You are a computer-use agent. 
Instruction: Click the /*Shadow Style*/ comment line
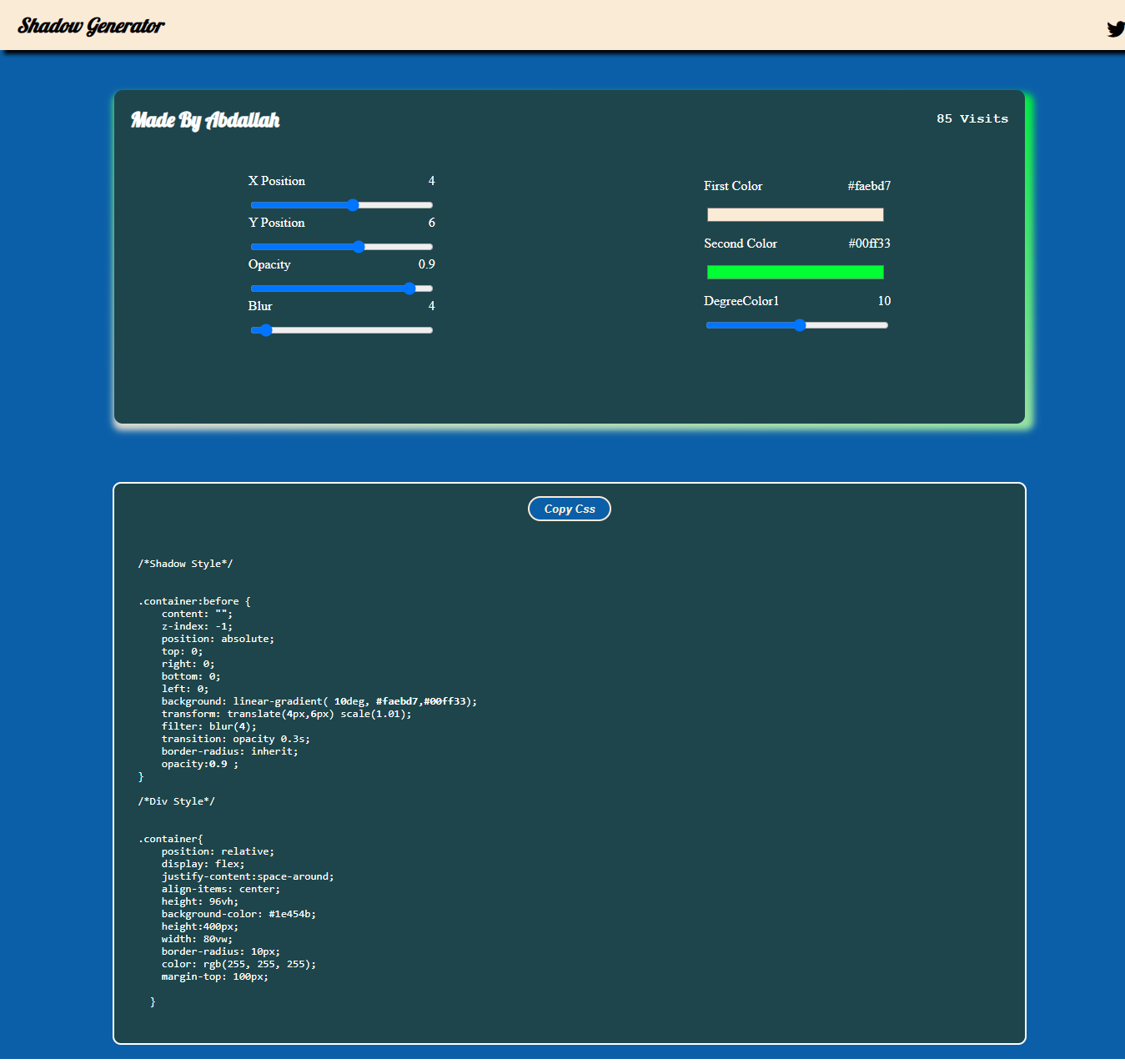186,564
